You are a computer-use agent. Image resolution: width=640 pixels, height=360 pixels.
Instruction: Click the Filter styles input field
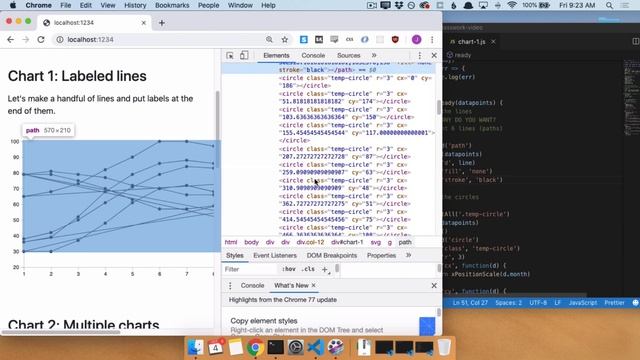pyautogui.click(x=250, y=269)
